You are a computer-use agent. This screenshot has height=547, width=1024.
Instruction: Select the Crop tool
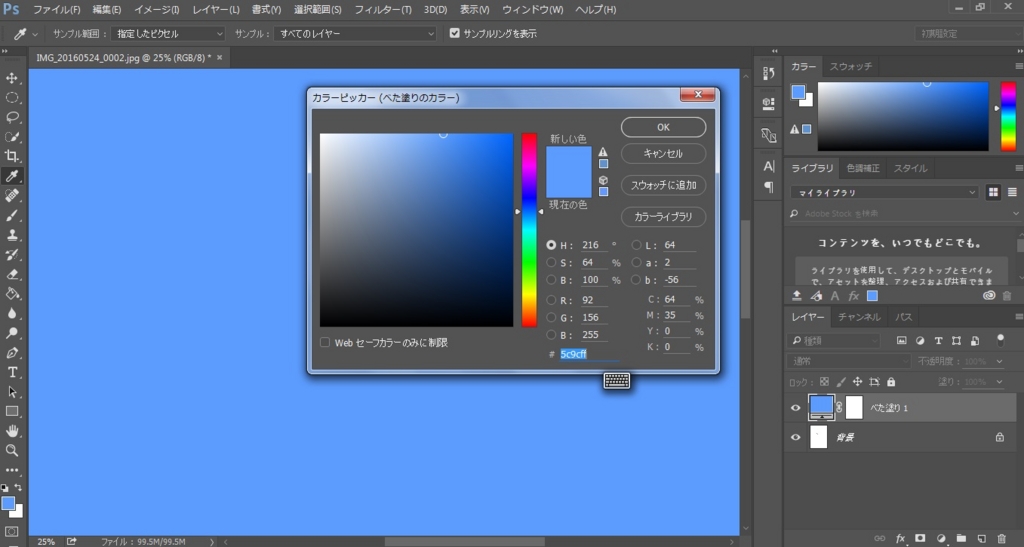coord(12,156)
